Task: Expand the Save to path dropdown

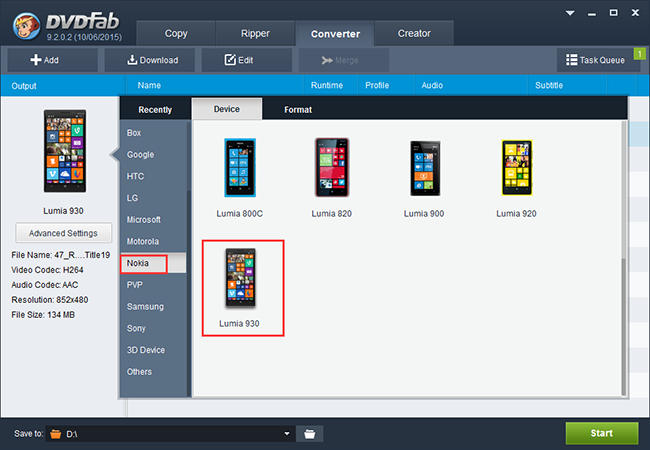Action: tap(287, 434)
